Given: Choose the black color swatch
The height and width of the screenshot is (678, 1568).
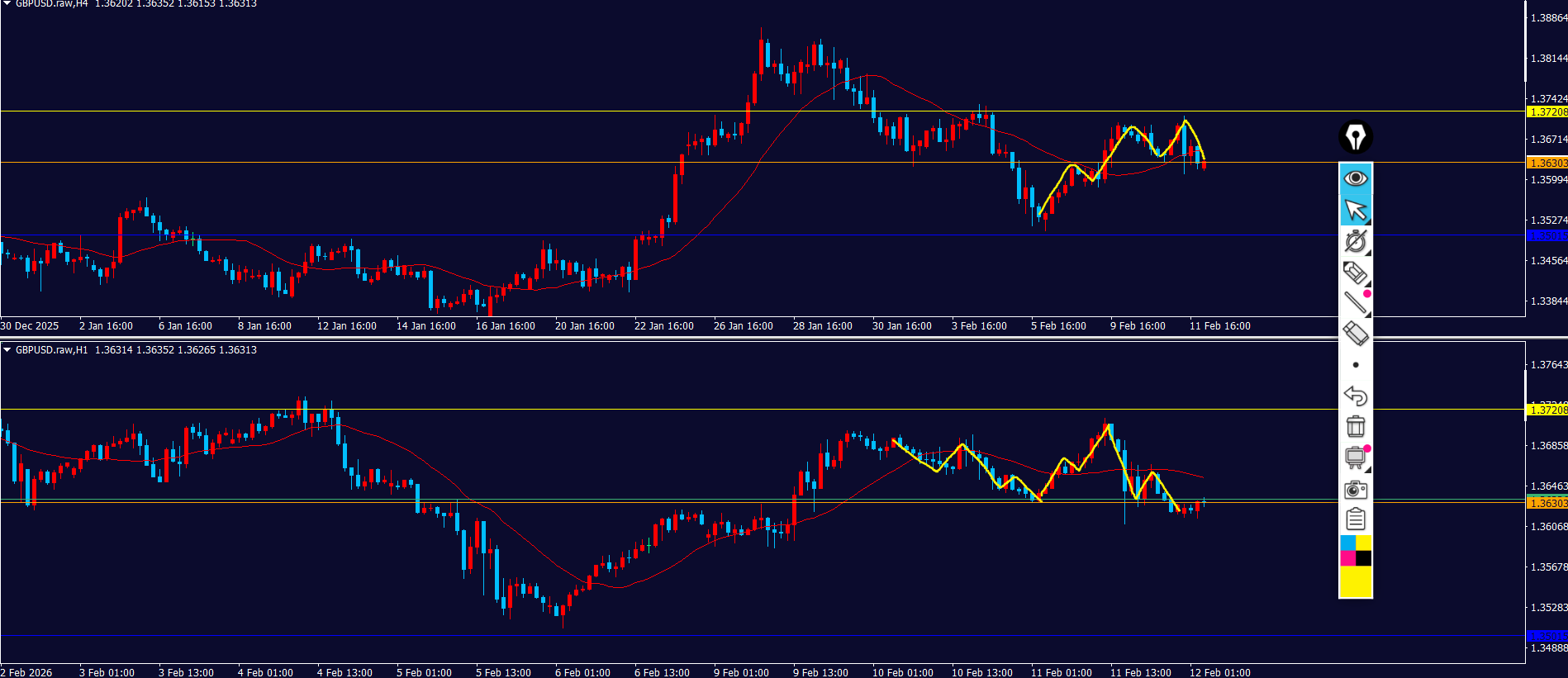Looking at the screenshot, I should click(x=1364, y=559).
